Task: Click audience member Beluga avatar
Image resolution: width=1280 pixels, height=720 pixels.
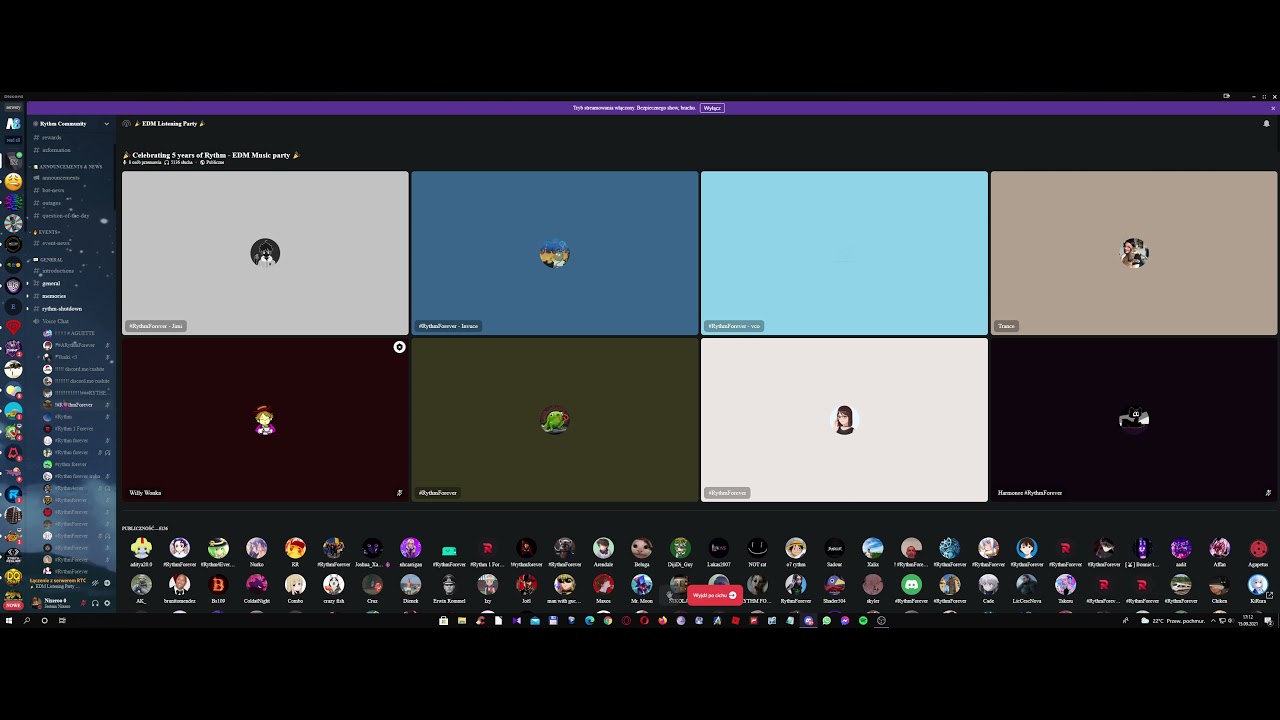Action: (641, 548)
